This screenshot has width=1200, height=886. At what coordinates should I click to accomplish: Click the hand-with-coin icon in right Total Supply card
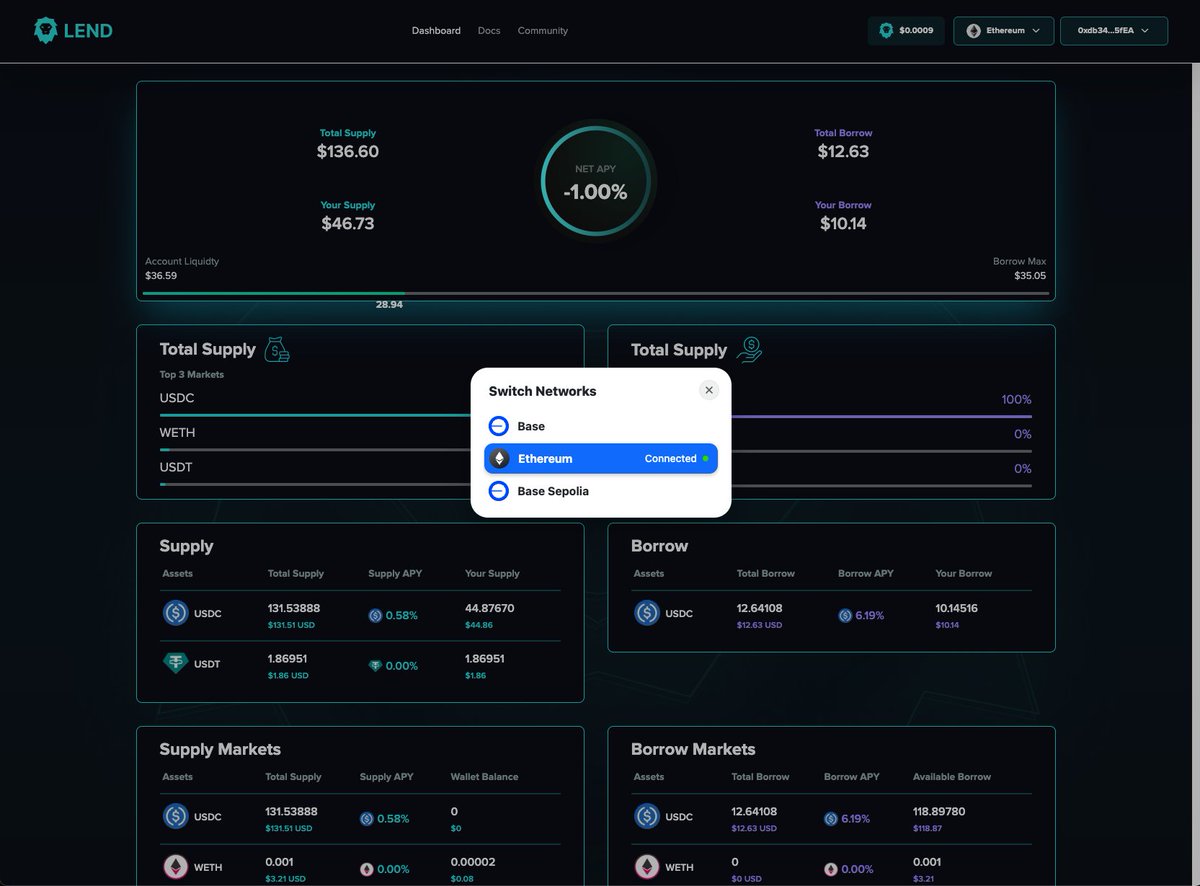click(749, 349)
